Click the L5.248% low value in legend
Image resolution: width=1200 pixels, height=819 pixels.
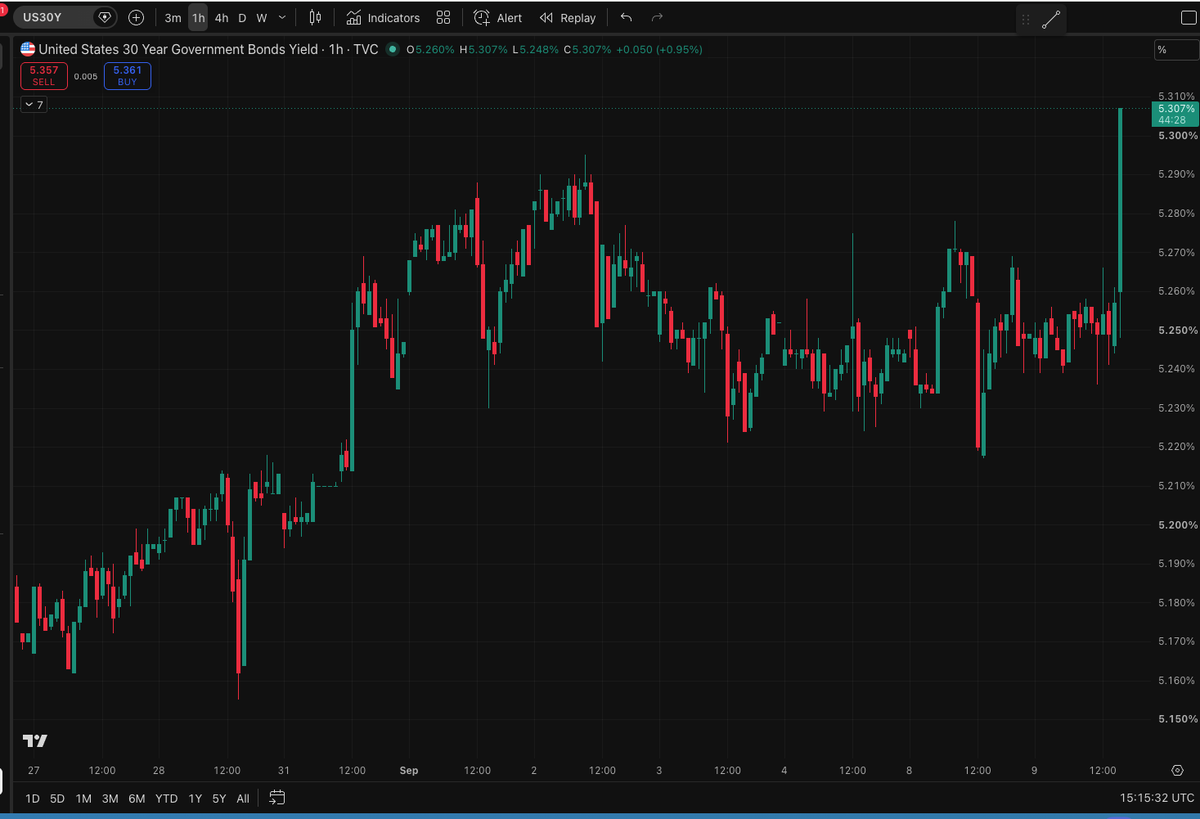click(535, 49)
